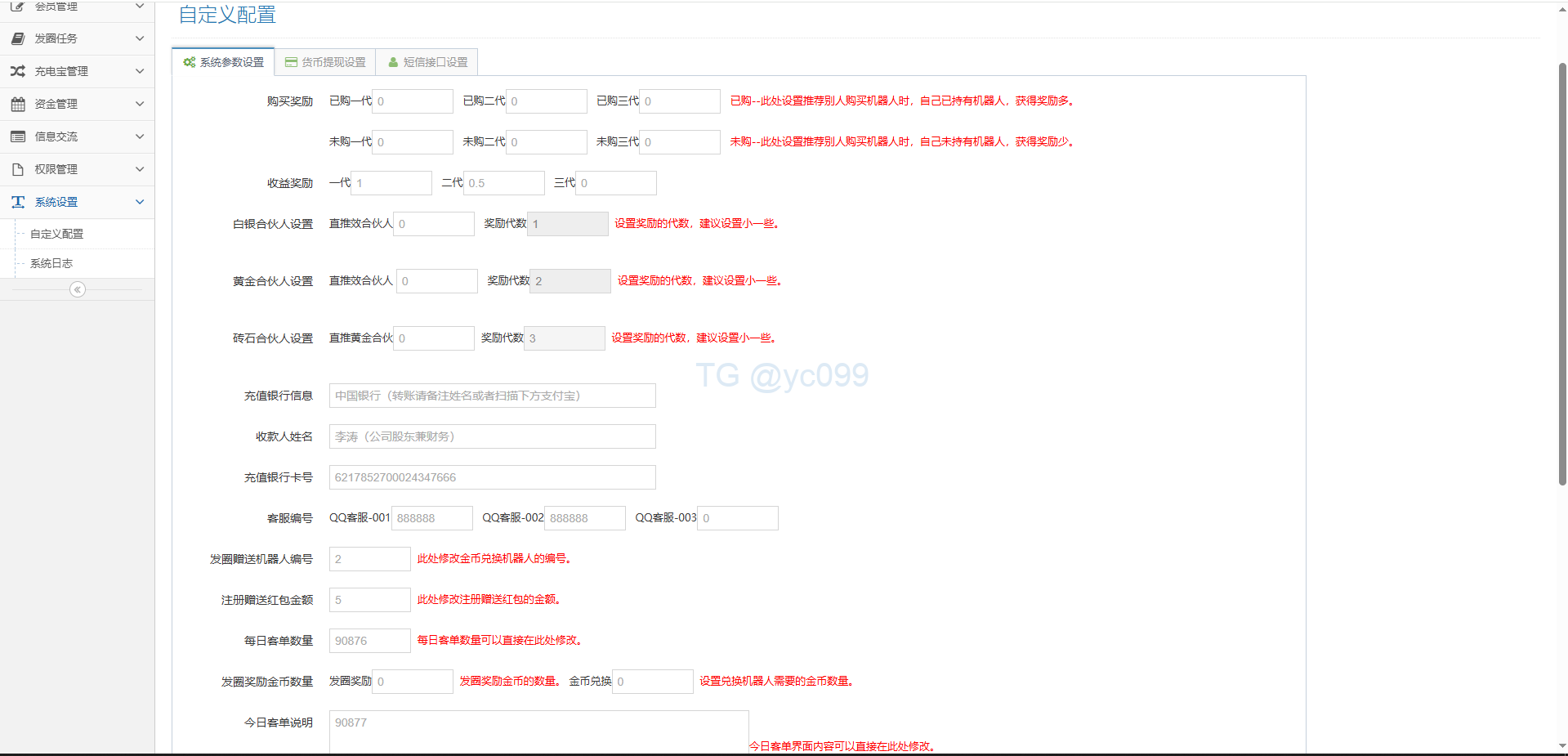Expand the 资金管理 menu chevron
Screen dimensions: 1568x756
pos(140,104)
